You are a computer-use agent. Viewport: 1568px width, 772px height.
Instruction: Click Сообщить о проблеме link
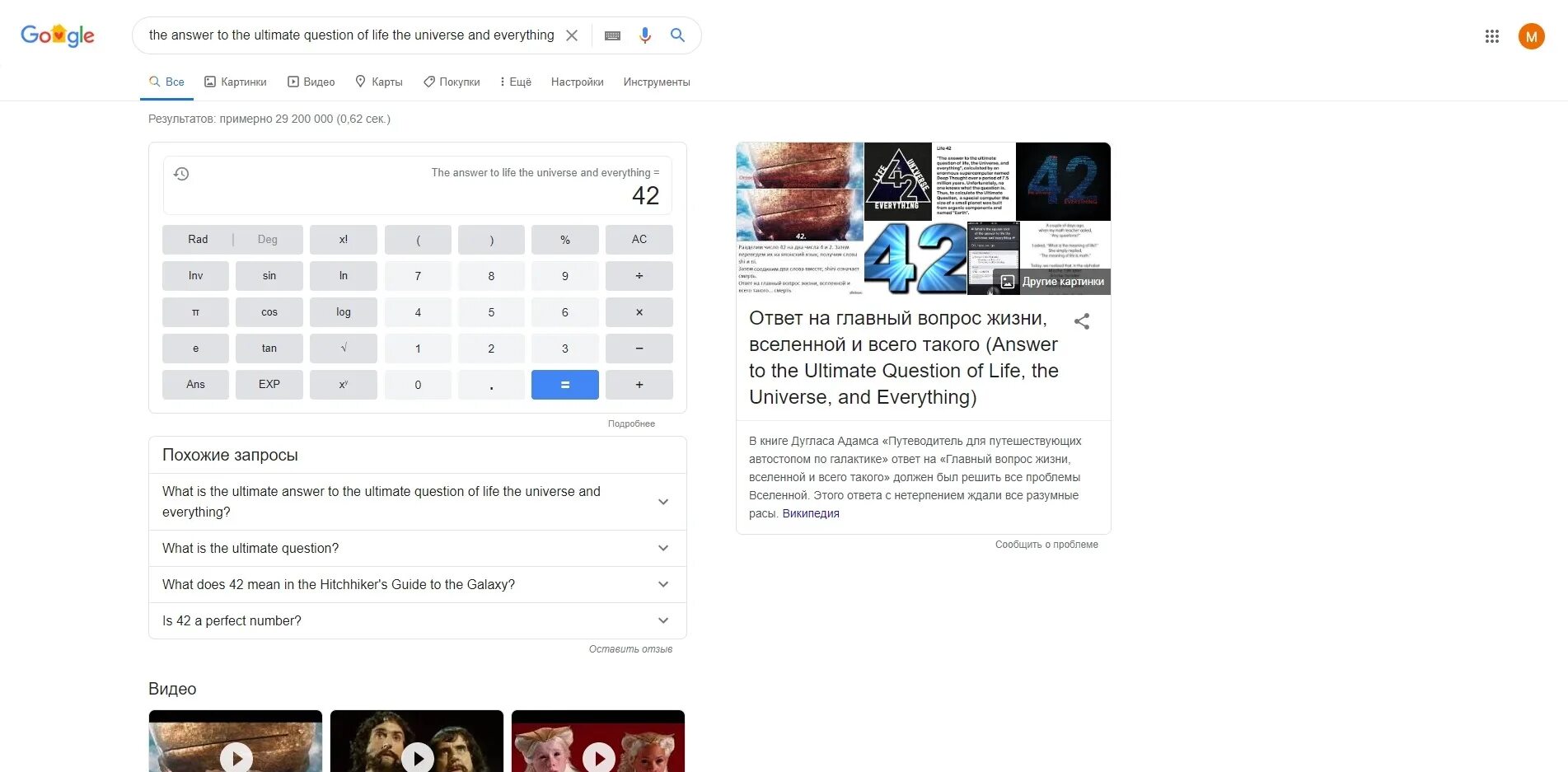(x=1046, y=545)
